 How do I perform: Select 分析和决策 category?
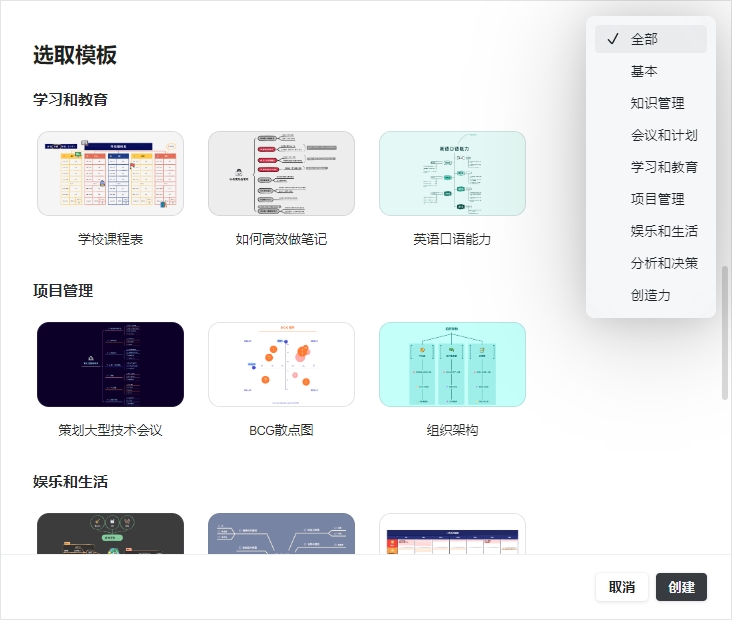(650, 263)
